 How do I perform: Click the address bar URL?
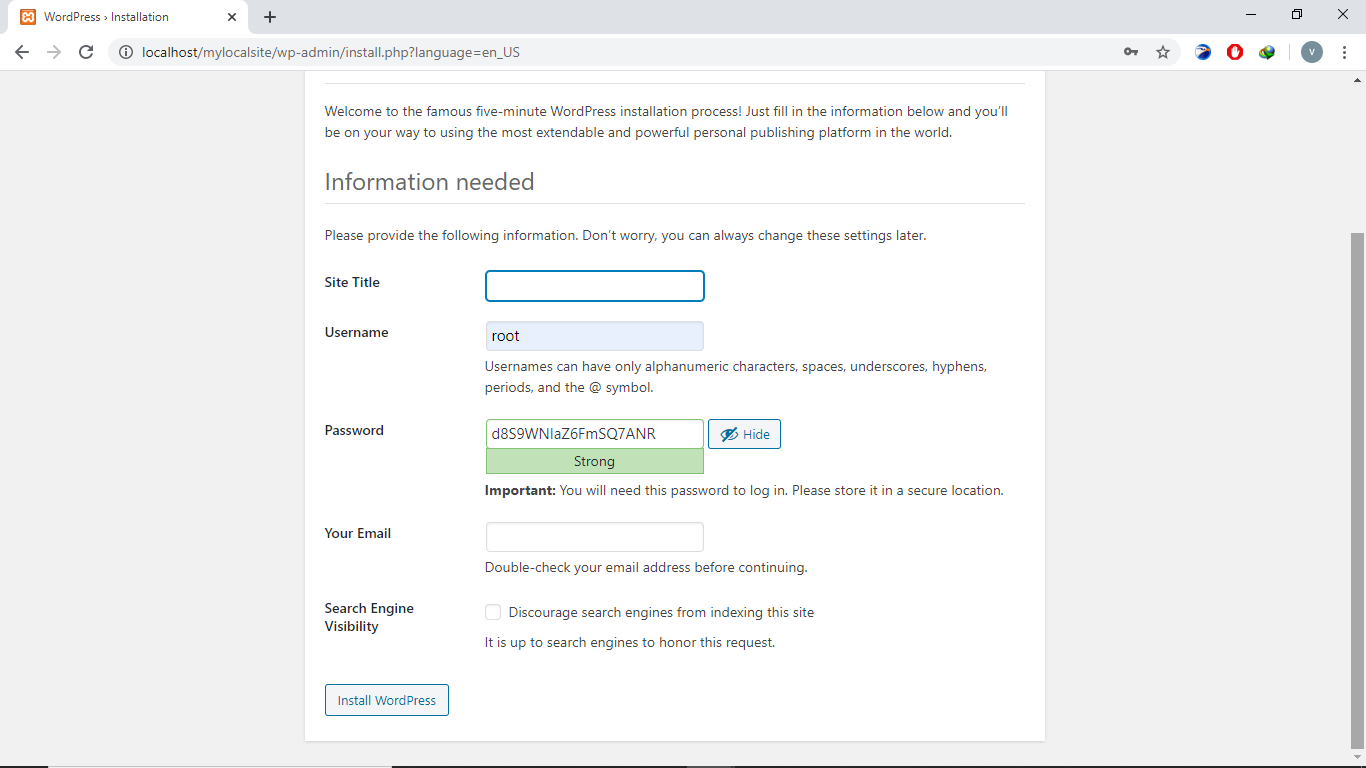[x=331, y=52]
